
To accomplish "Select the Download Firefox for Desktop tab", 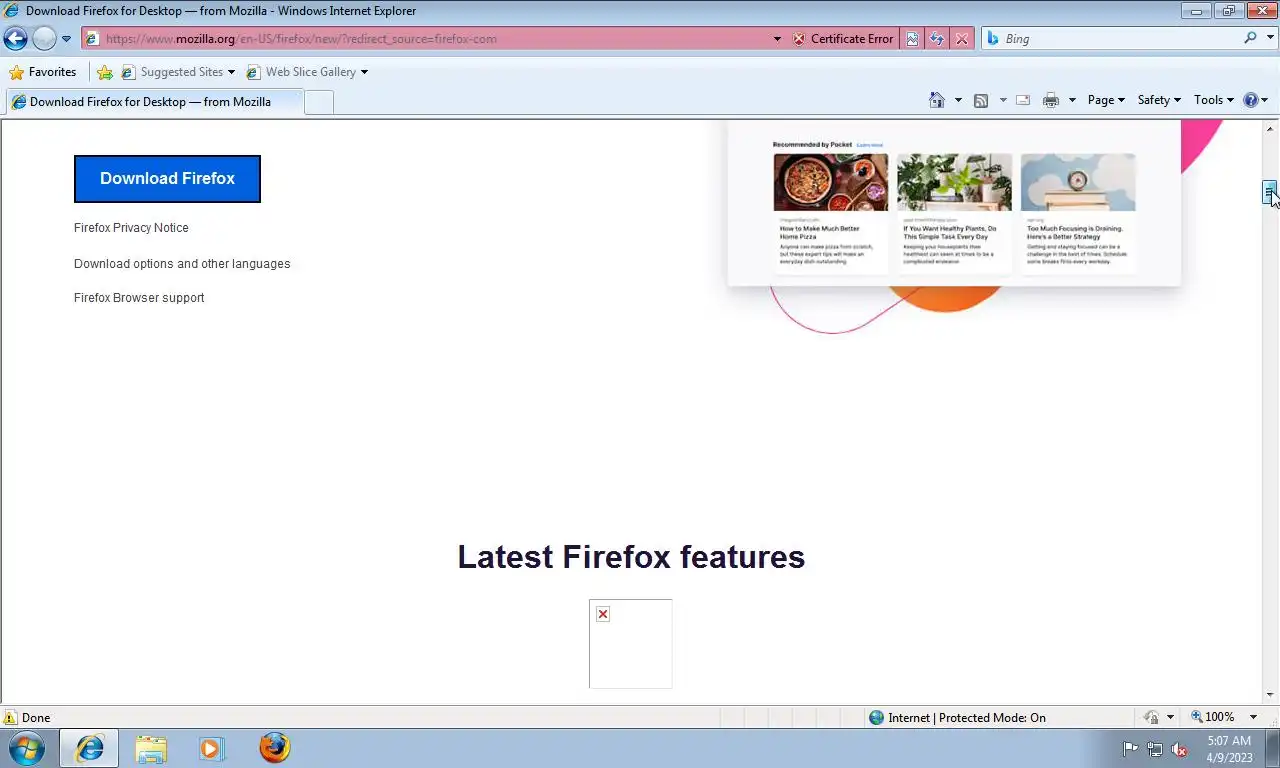I will point(154,101).
